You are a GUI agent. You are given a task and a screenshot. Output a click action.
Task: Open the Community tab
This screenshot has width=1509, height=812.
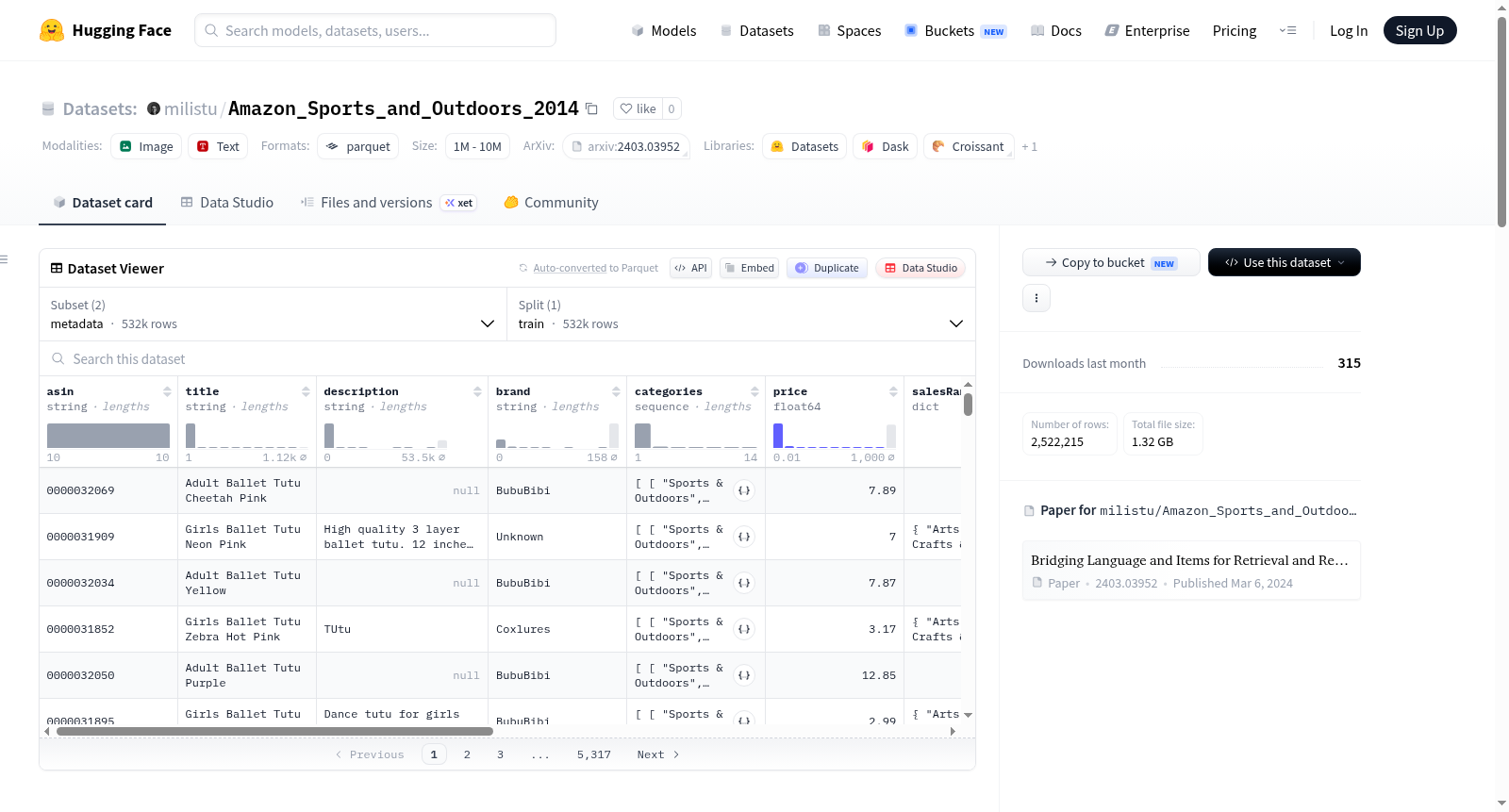(551, 203)
